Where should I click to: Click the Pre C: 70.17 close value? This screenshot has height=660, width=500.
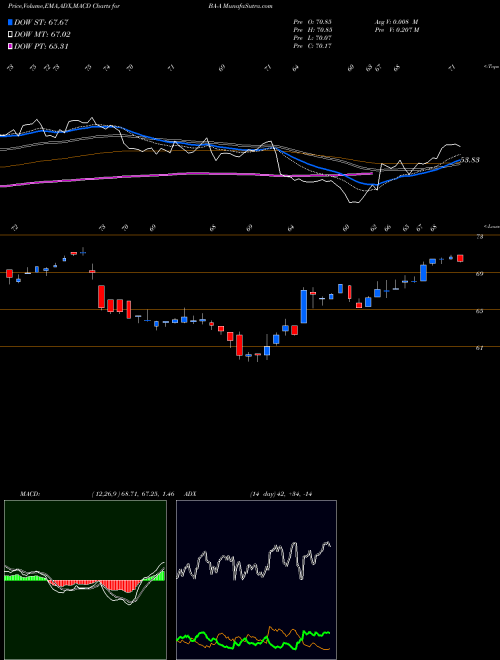tap(313, 46)
